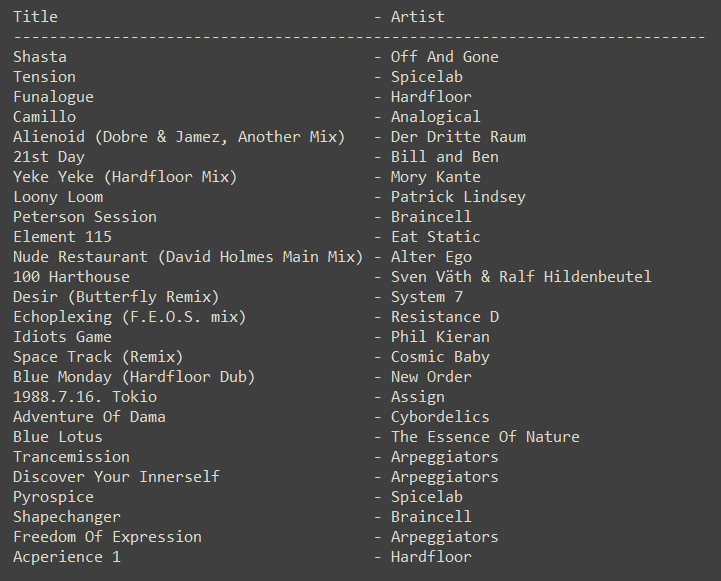Click the Yeke Yeke (Hardfloor Mix) title

pos(125,177)
